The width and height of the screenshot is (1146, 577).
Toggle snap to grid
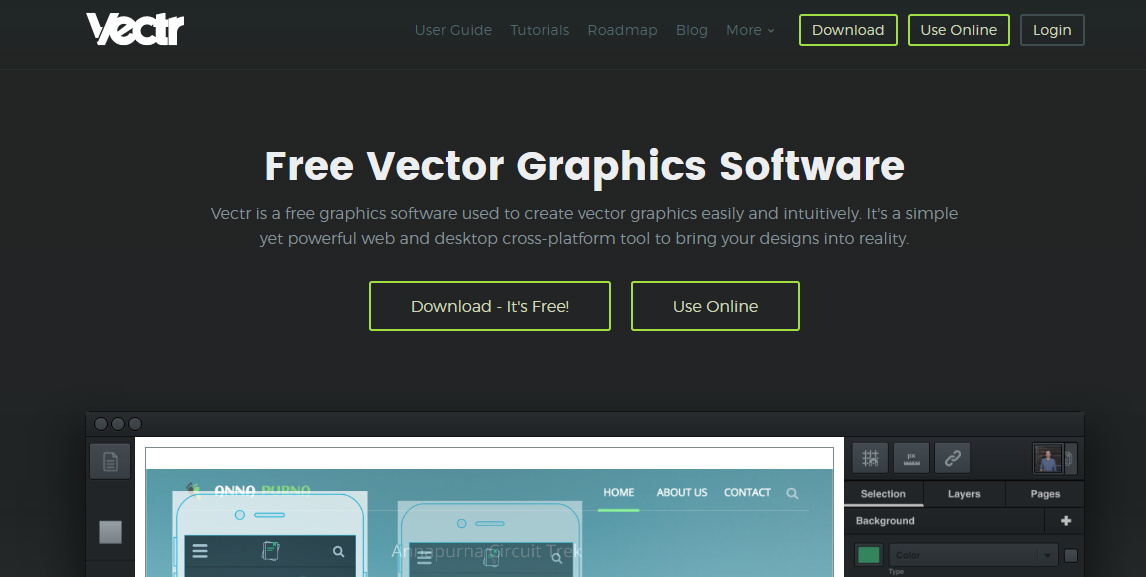(870, 457)
